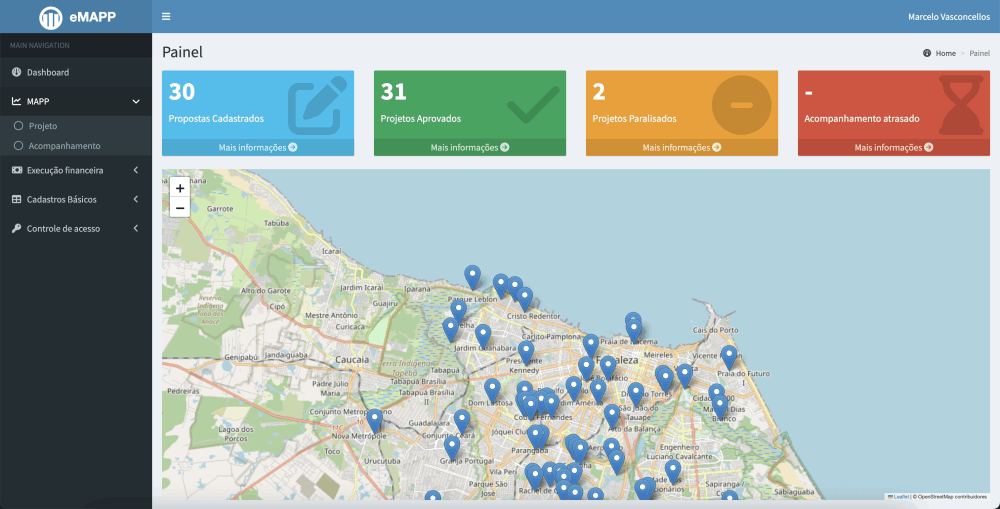Zoom in on the map
Viewport: 1000px width, 509px height.
click(x=180, y=188)
